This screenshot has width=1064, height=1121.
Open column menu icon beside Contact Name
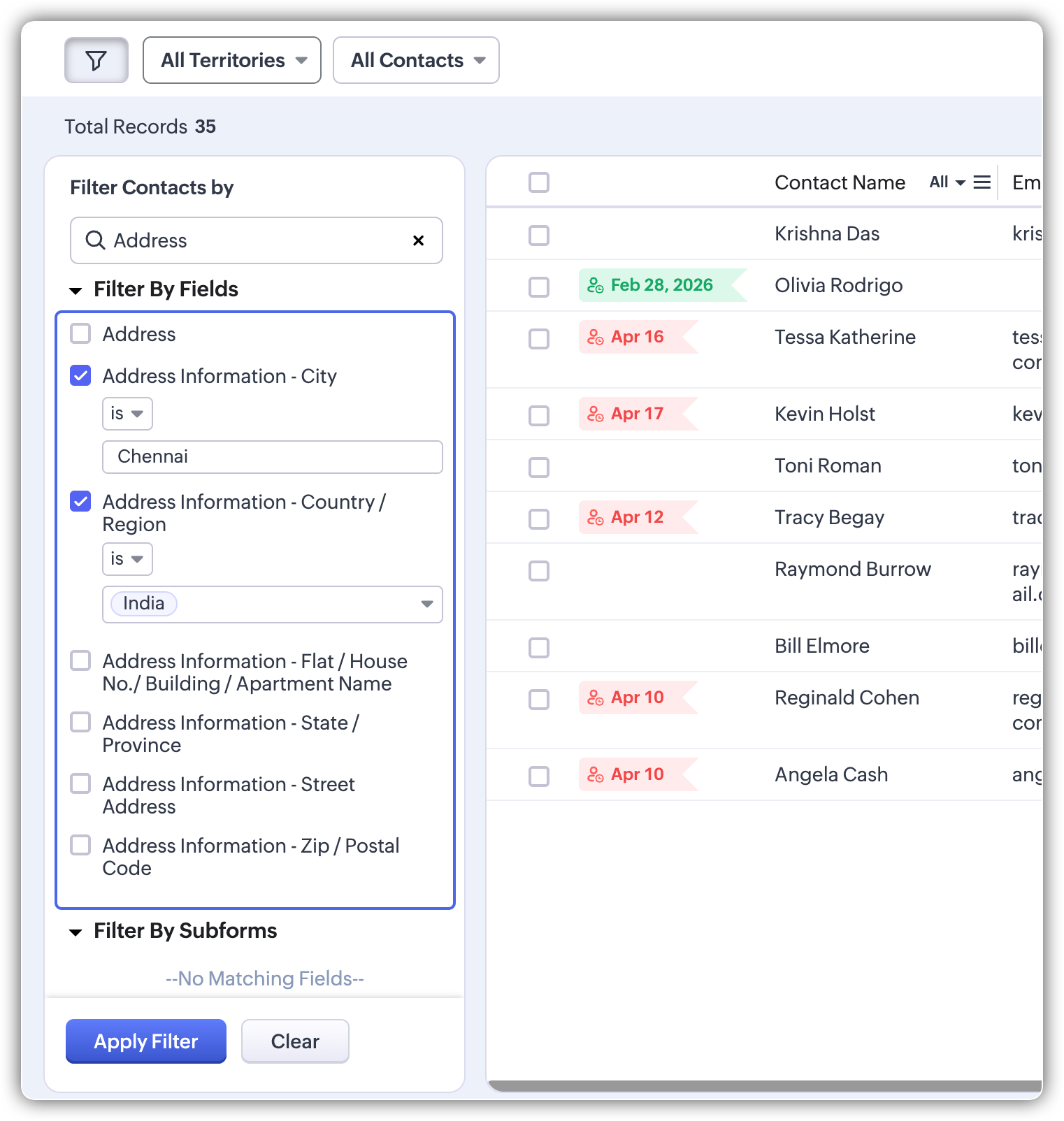(982, 182)
